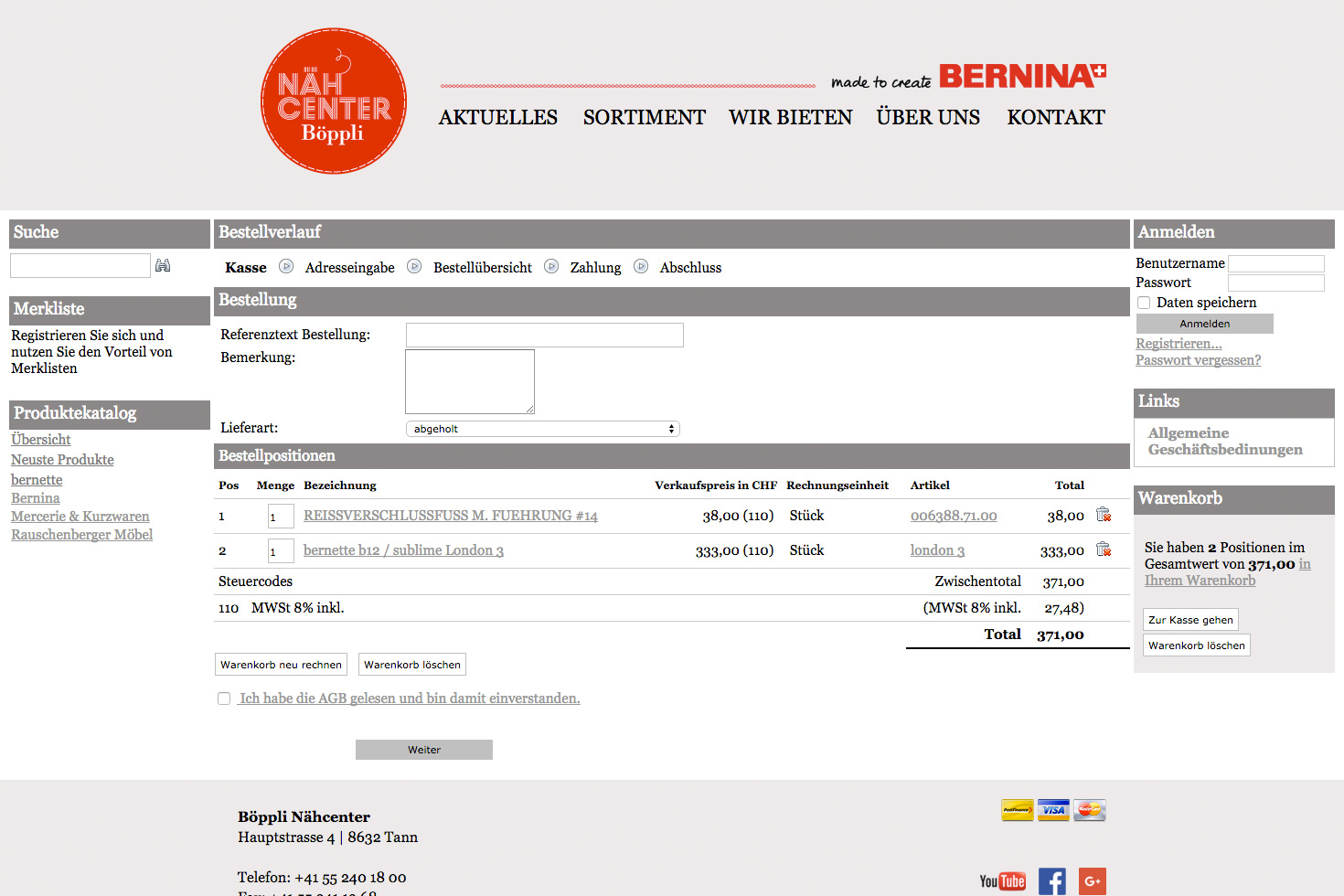The image size is (1344, 896).
Task: Open the Lieferart dropdown showing abgeholt
Action: pos(543,428)
